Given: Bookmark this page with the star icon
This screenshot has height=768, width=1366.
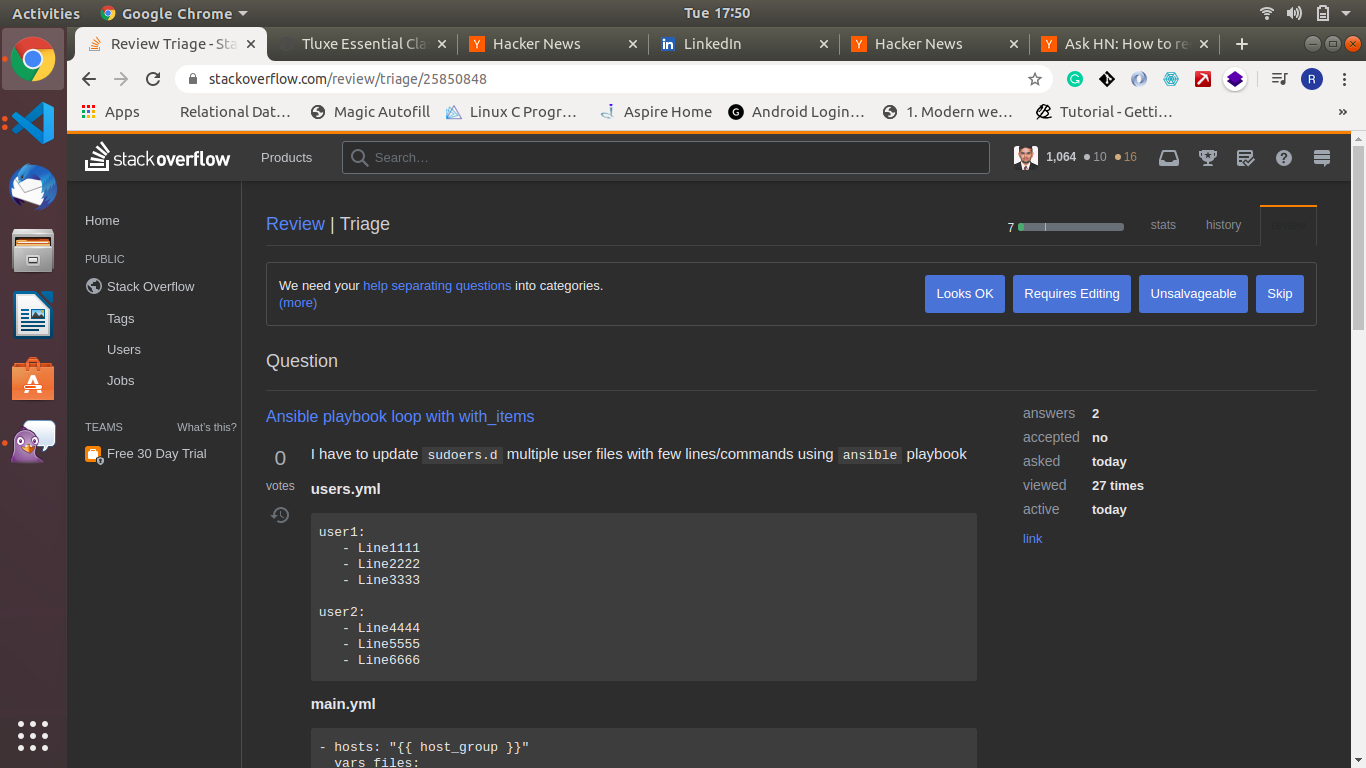Looking at the screenshot, I should pyautogui.click(x=1035, y=79).
